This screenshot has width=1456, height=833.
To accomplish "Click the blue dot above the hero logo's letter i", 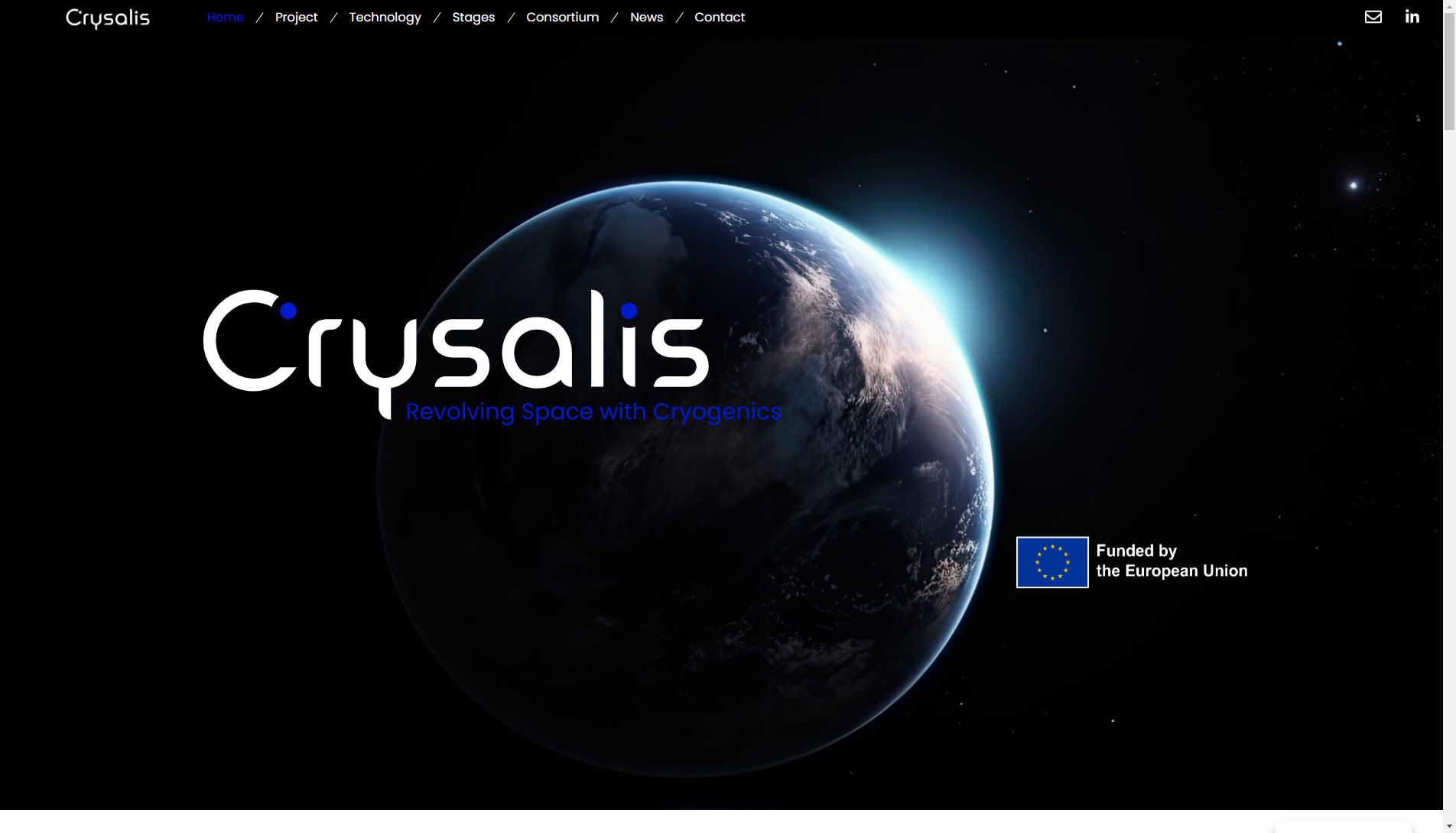I will (629, 311).
